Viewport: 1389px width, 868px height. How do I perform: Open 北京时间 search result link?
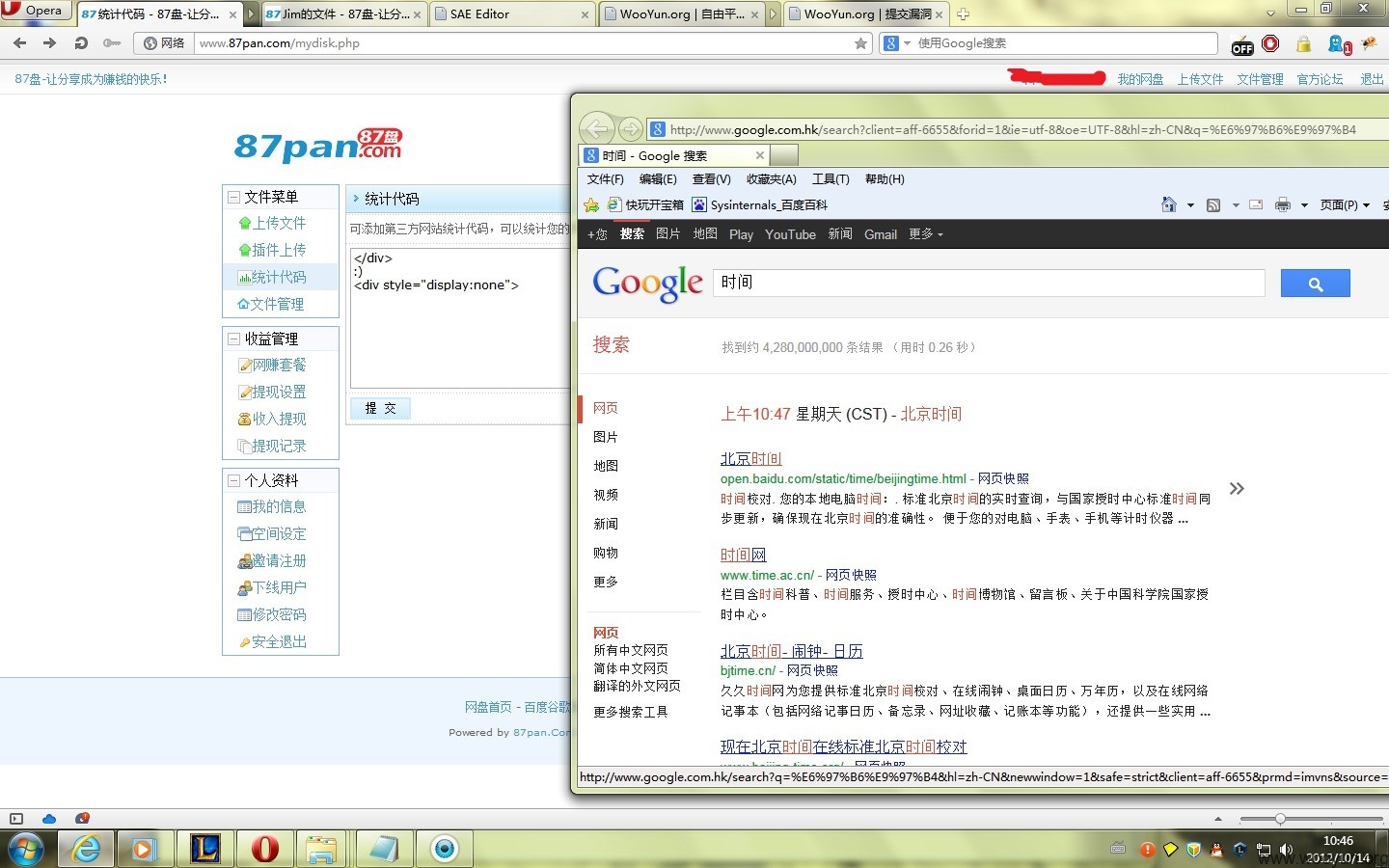click(750, 459)
